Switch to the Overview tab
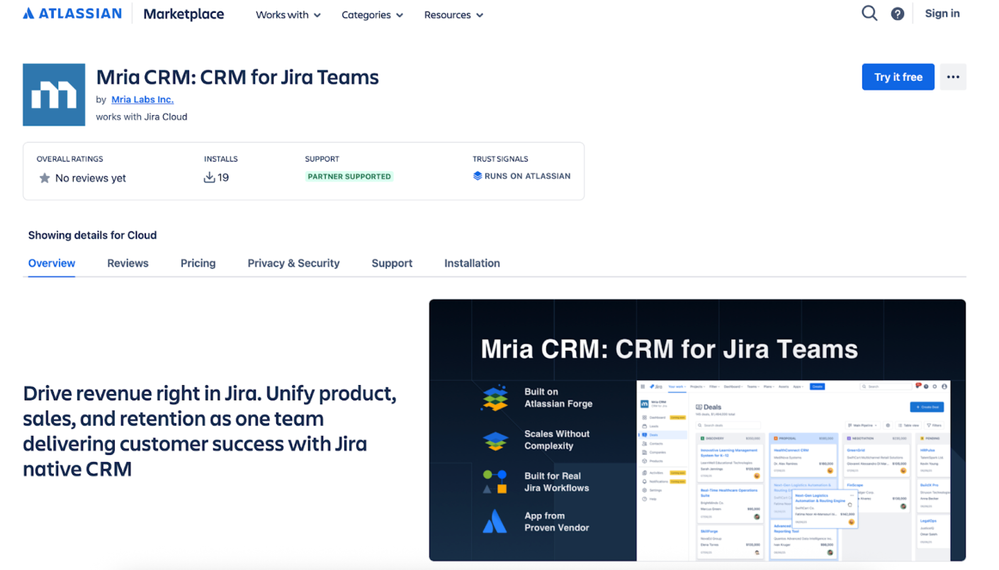 click(52, 263)
